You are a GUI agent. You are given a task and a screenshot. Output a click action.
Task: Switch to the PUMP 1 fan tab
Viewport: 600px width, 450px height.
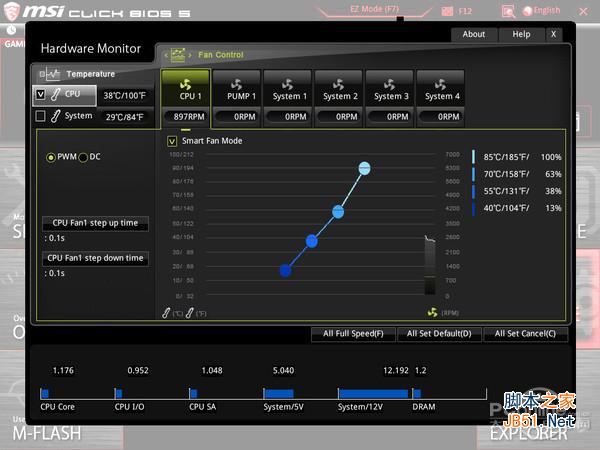click(237, 89)
